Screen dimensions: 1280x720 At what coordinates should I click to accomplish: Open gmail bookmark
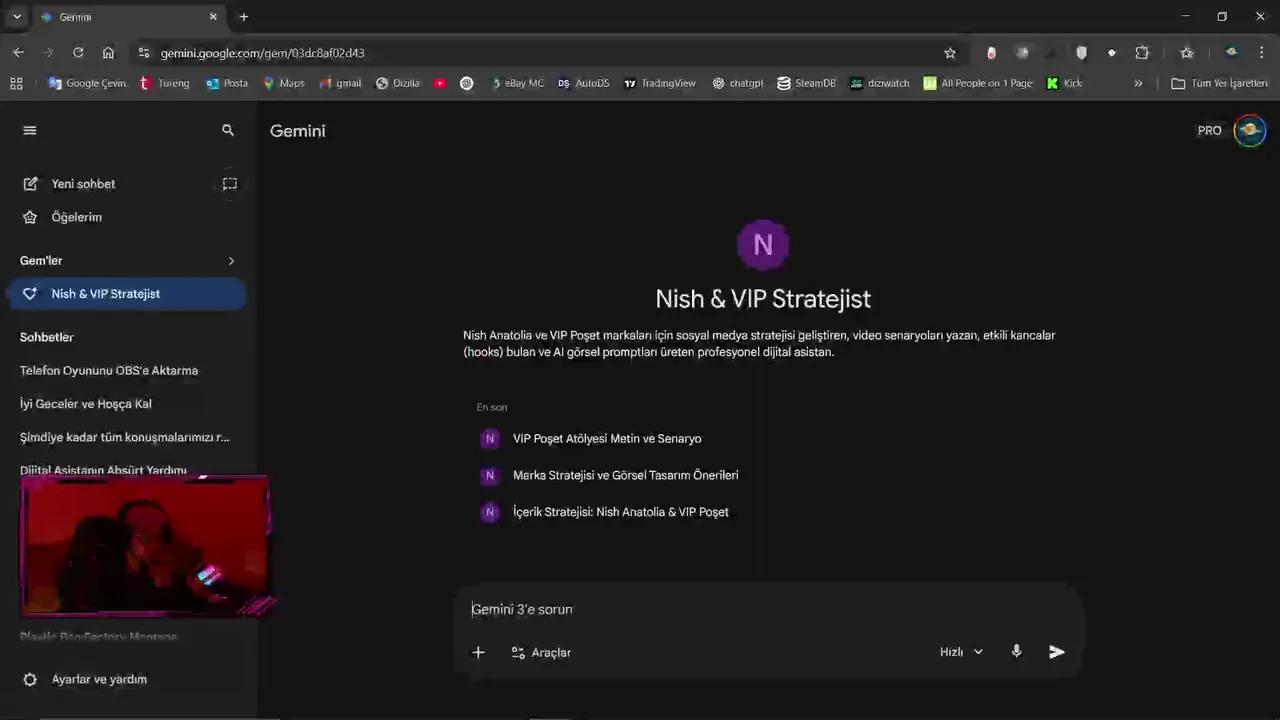[340, 84]
